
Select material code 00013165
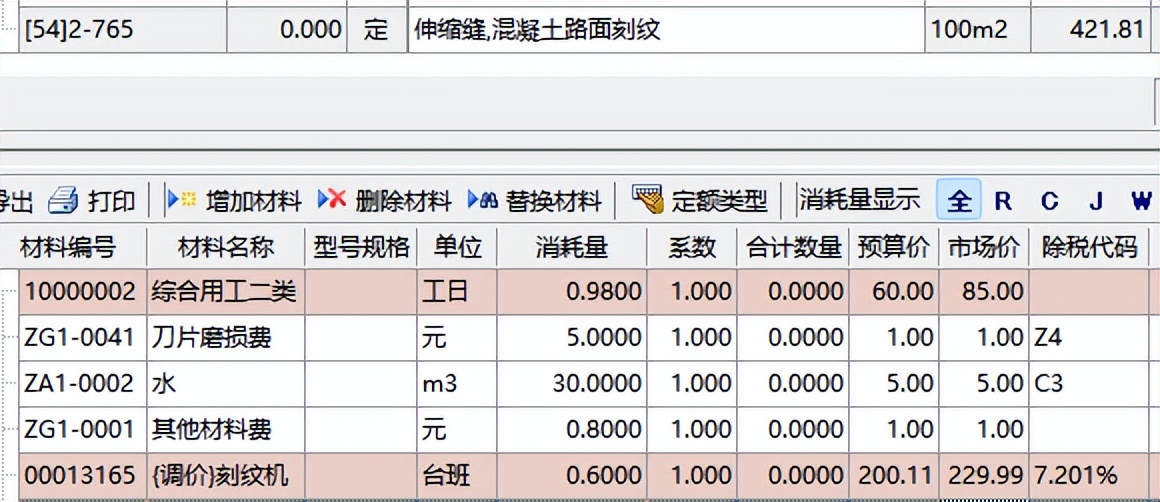pos(81,475)
